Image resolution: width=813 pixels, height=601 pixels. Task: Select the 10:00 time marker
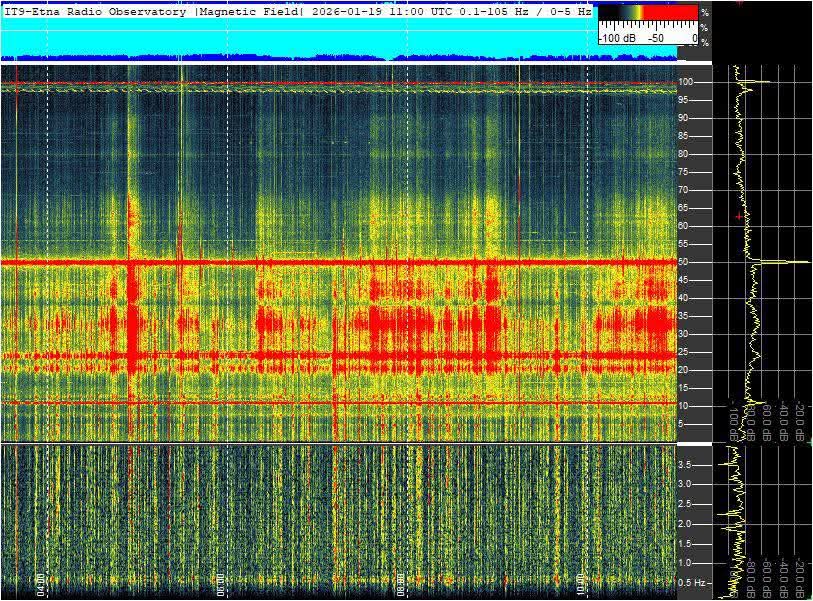click(580, 582)
